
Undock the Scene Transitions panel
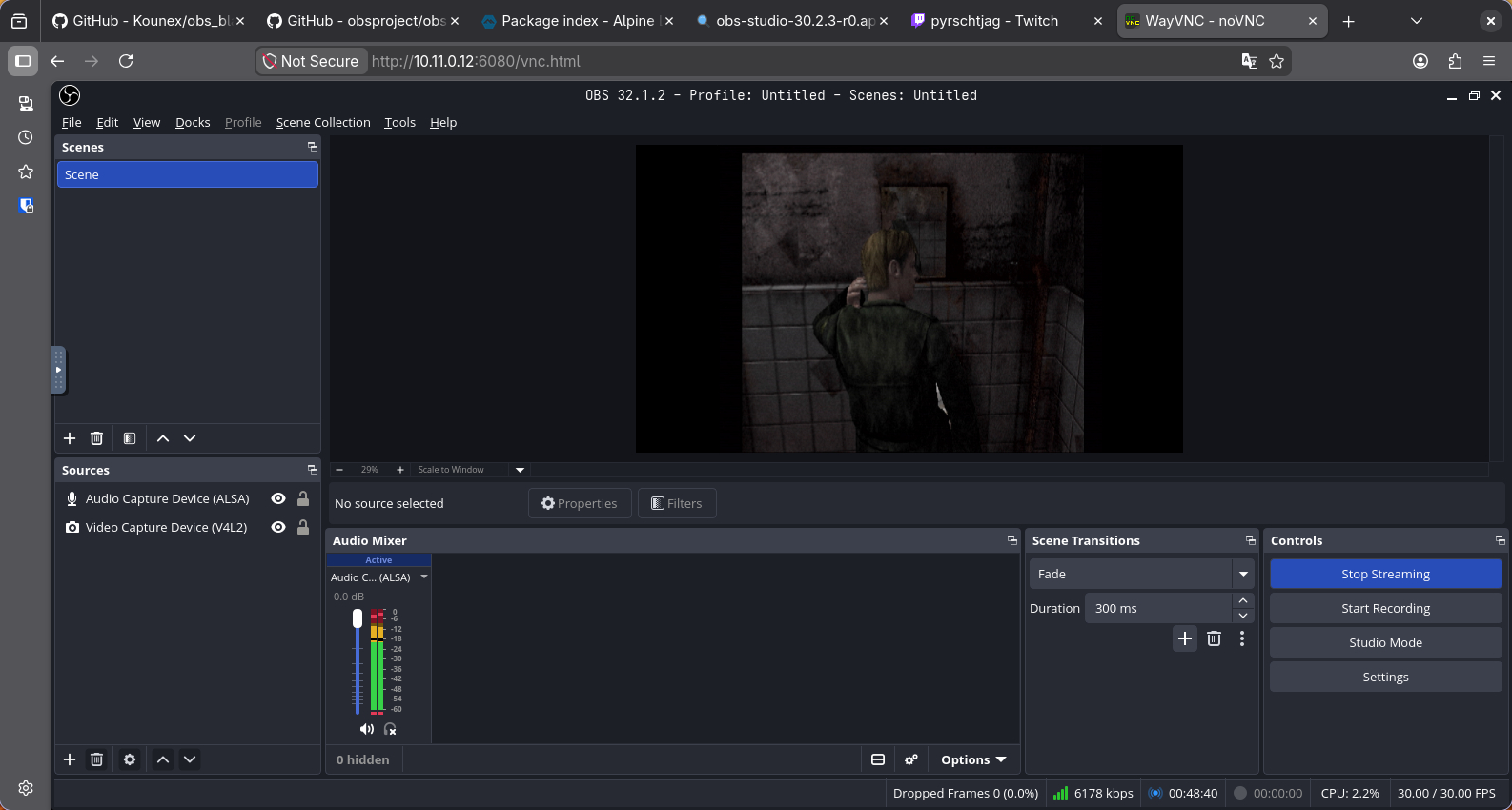tap(1251, 540)
